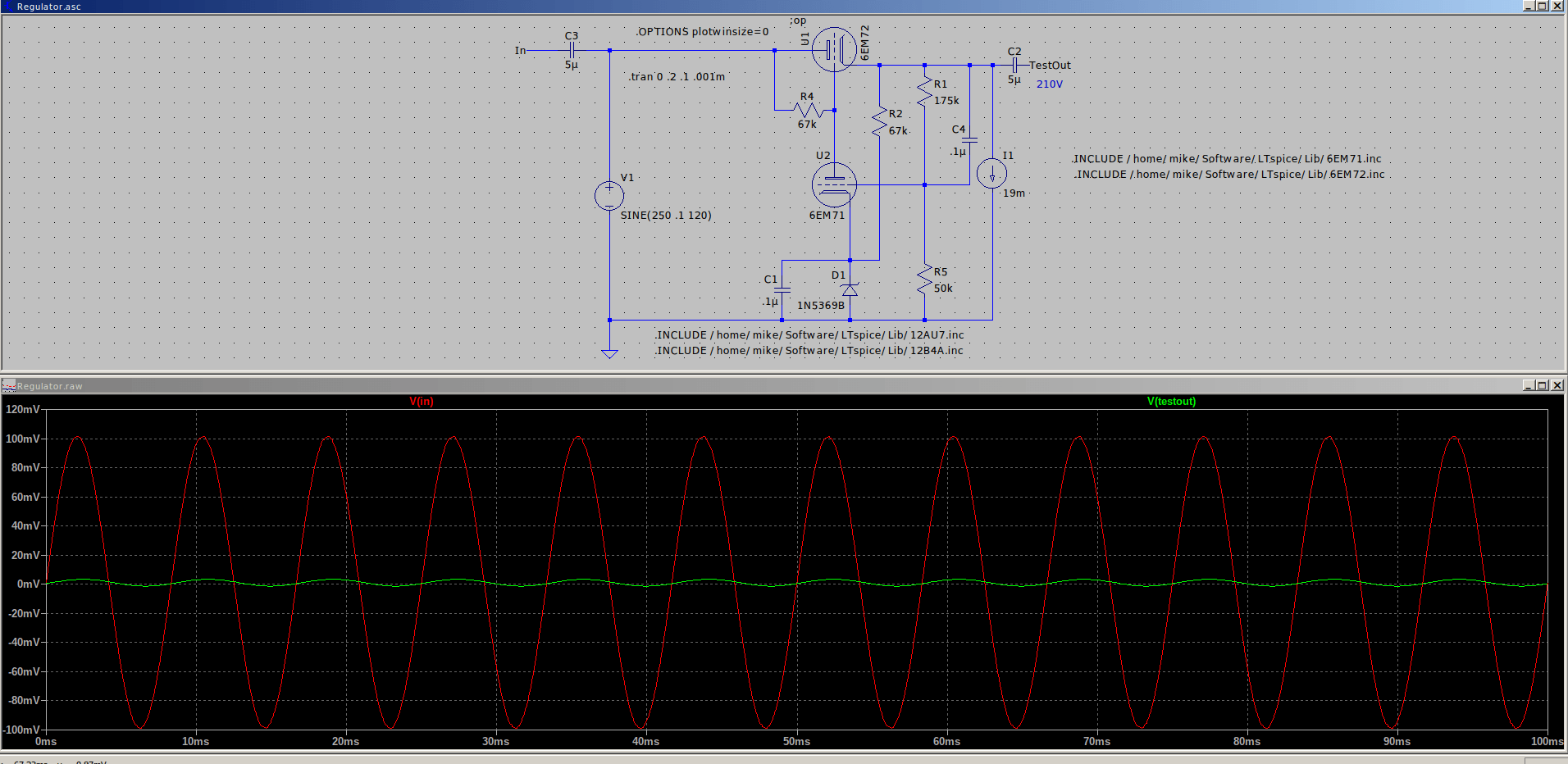The image size is (1568, 764).
Task: Click the ;op comment text
Action: tap(798, 20)
